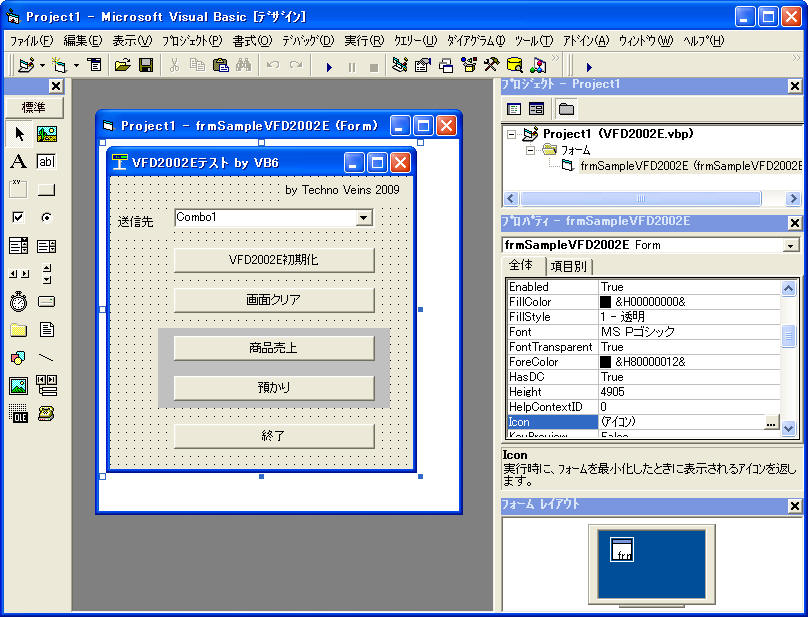Choose the Label tool (letter A)
Viewport: 808px width, 617px height.
click(19, 162)
